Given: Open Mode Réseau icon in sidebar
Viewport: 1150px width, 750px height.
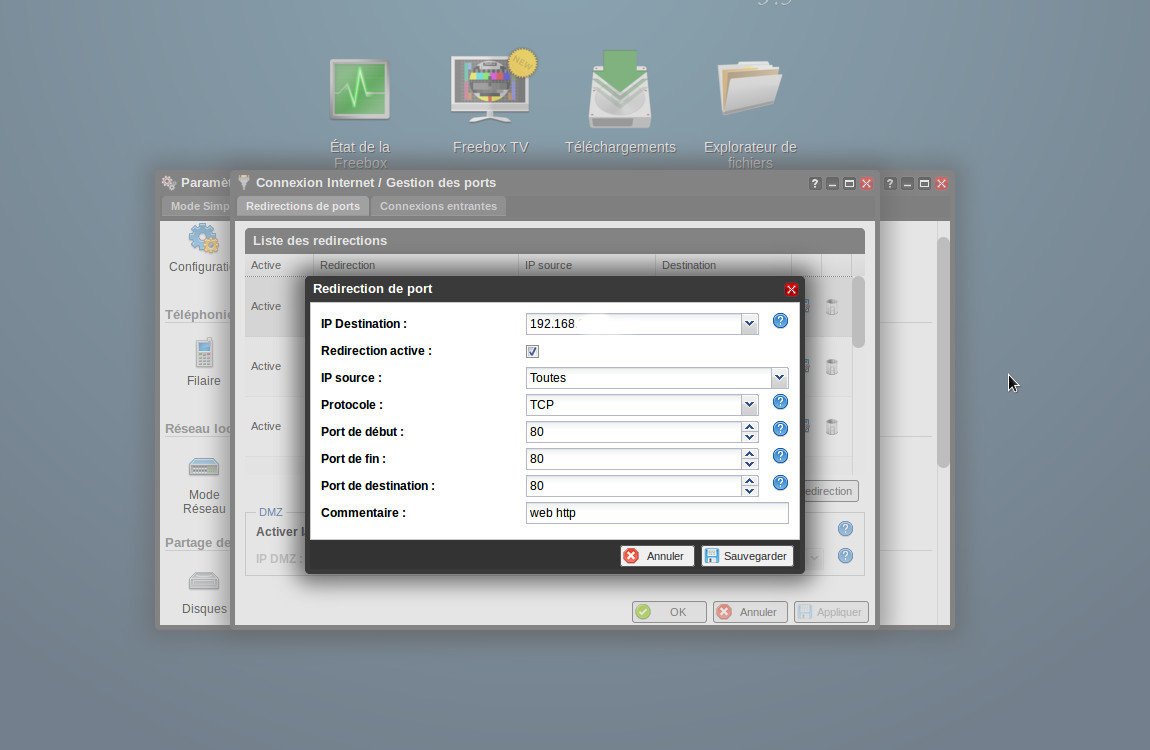Looking at the screenshot, I should pyautogui.click(x=204, y=466).
